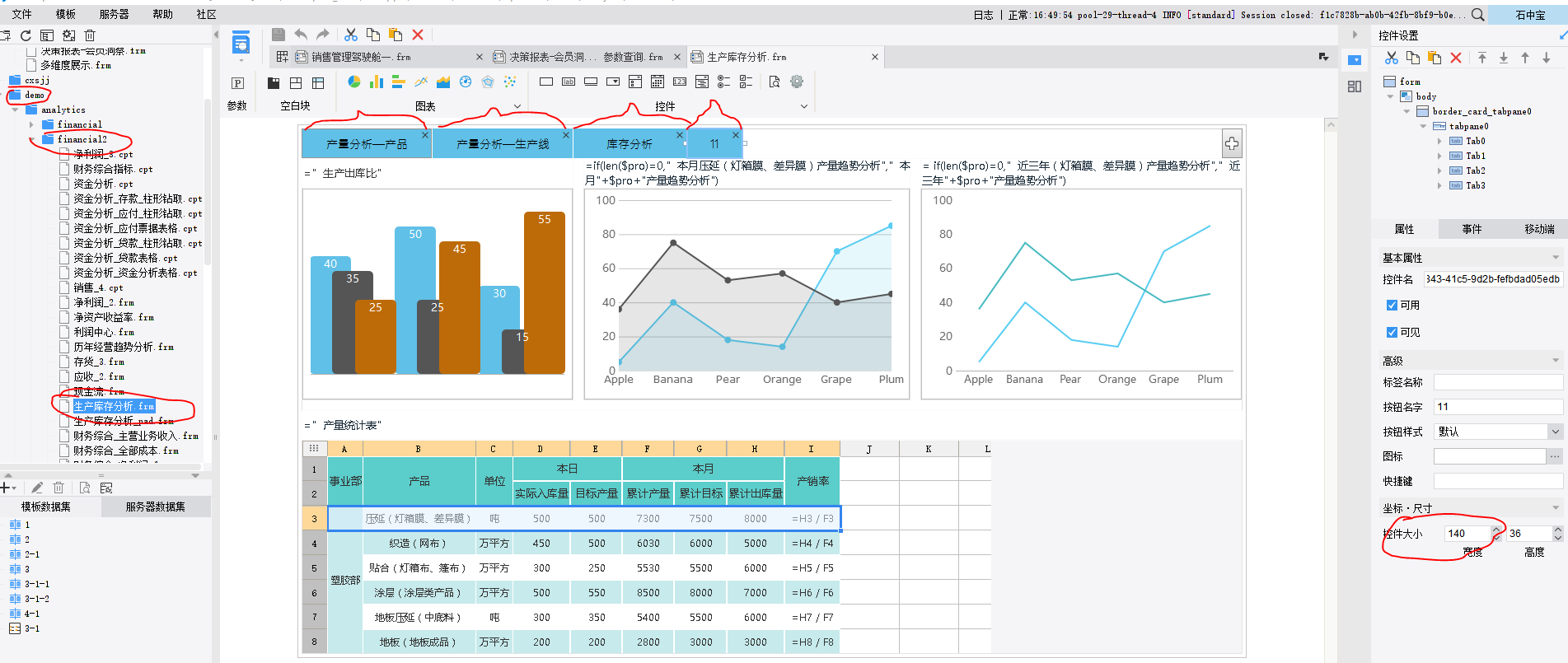This screenshot has width=1568, height=663.
Task: Select border_card_tabpane0 in widget tree
Action: pyautogui.click(x=1481, y=111)
